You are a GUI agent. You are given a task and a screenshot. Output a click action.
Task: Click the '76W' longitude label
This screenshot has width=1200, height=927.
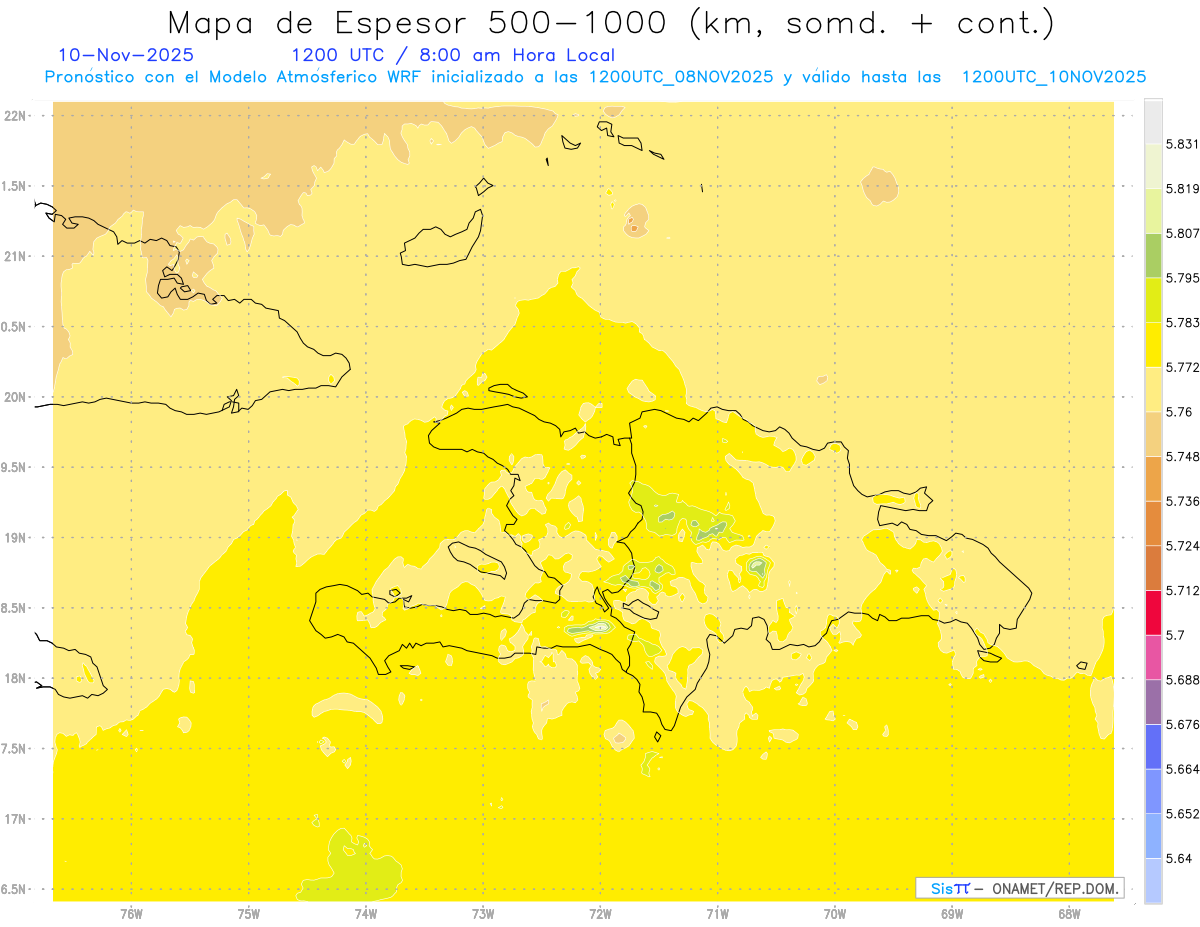click(131, 914)
